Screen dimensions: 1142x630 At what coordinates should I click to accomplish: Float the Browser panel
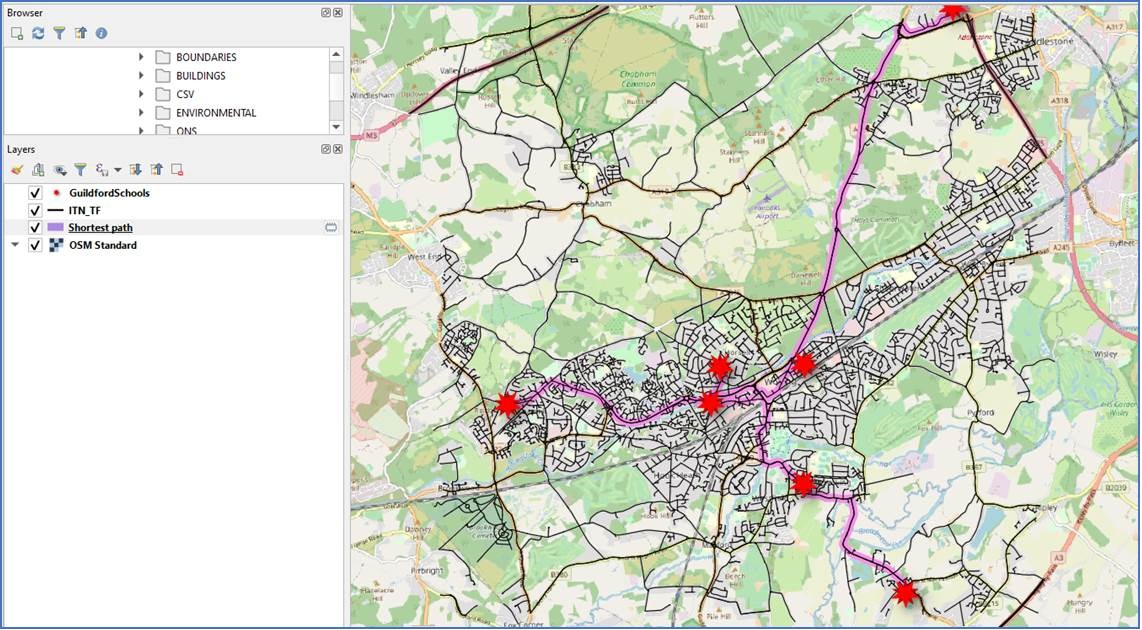326,13
